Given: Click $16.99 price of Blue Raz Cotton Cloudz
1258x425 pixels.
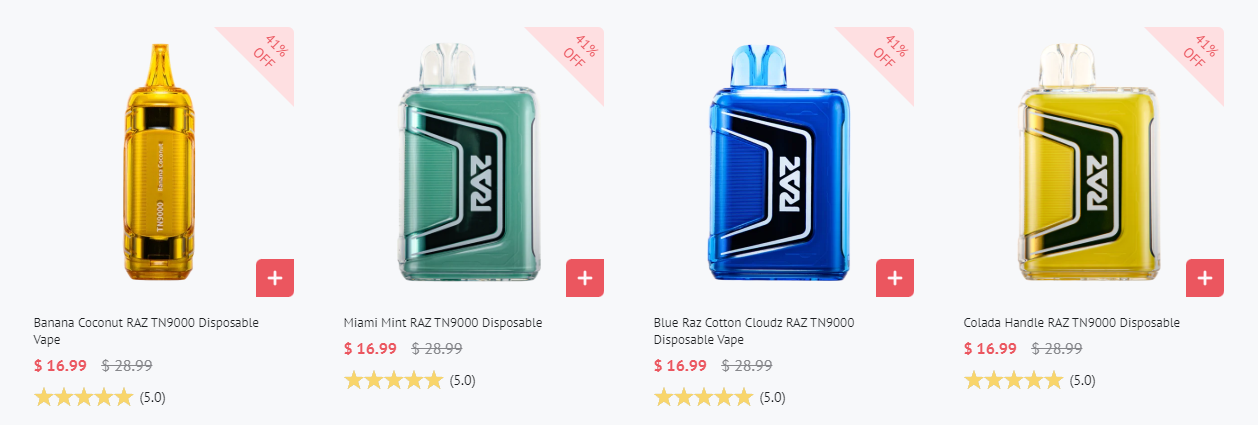Looking at the screenshot, I should [x=680, y=366].
